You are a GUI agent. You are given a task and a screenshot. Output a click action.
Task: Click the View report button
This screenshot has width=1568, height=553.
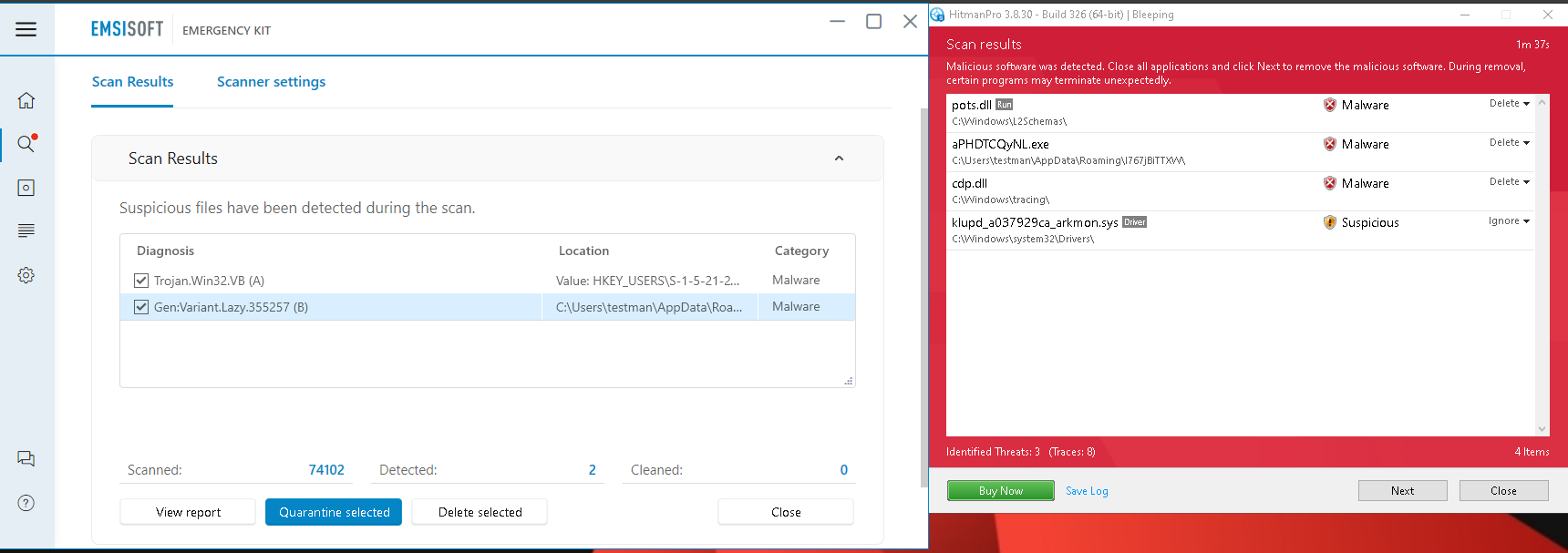(188, 512)
